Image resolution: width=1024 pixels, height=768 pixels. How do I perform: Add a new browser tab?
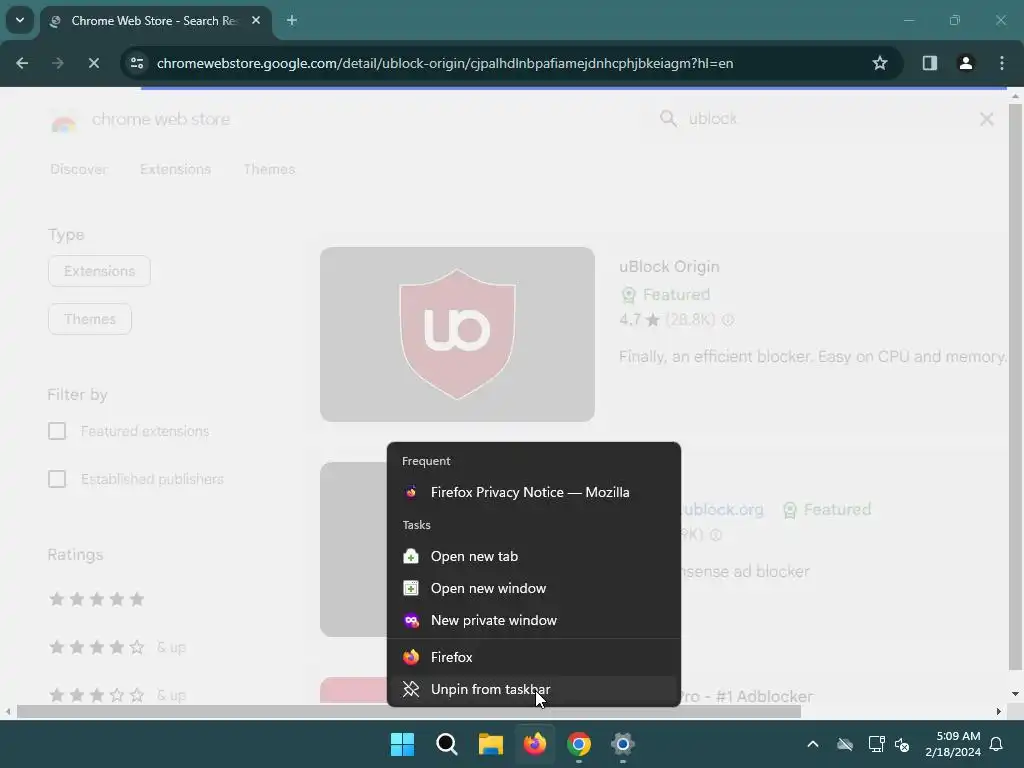[292, 20]
